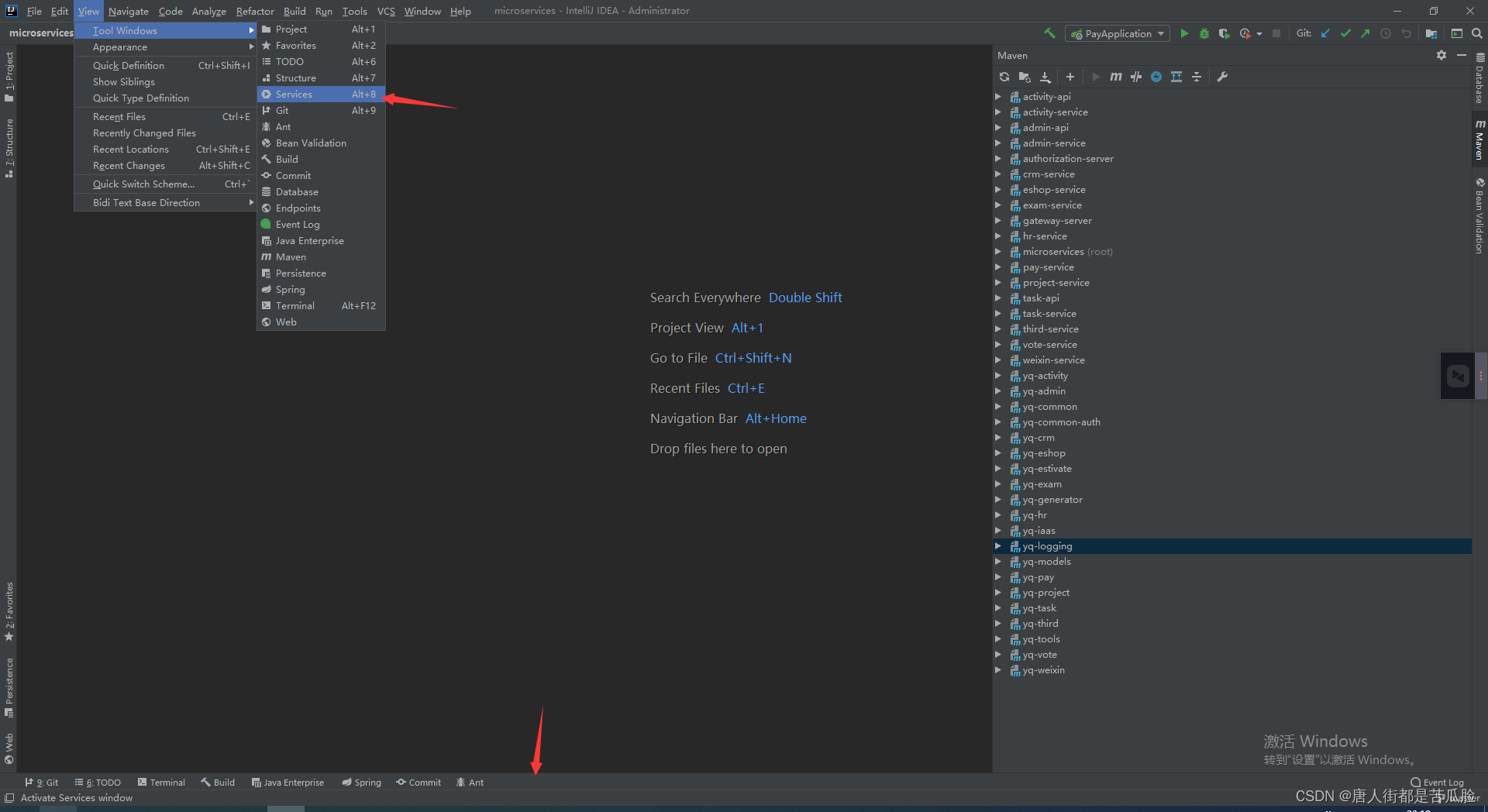Click the Git Update Project blue arrow
This screenshot has width=1488, height=812.
(x=1325, y=33)
